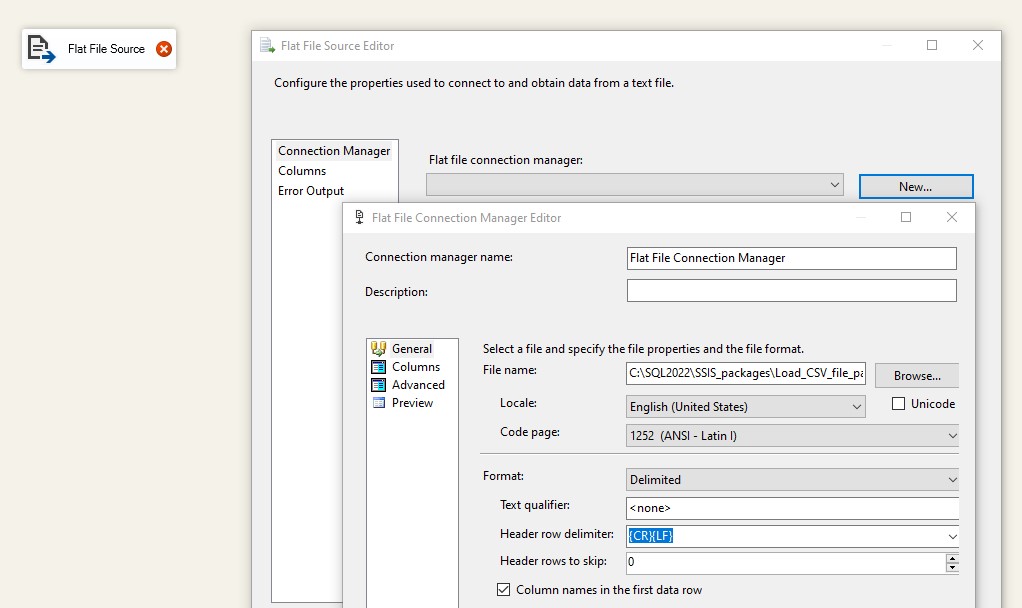Click the Flat File Source Editor title icon
1022x608 pixels.
pyautogui.click(x=266, y=45)
